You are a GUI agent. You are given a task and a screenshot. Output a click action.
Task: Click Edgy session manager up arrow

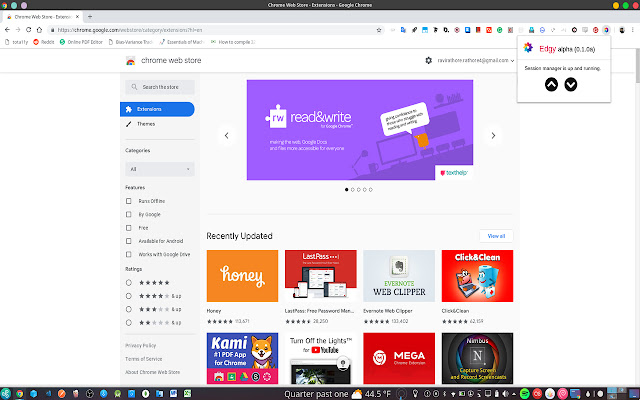click(x=551, y=84)
